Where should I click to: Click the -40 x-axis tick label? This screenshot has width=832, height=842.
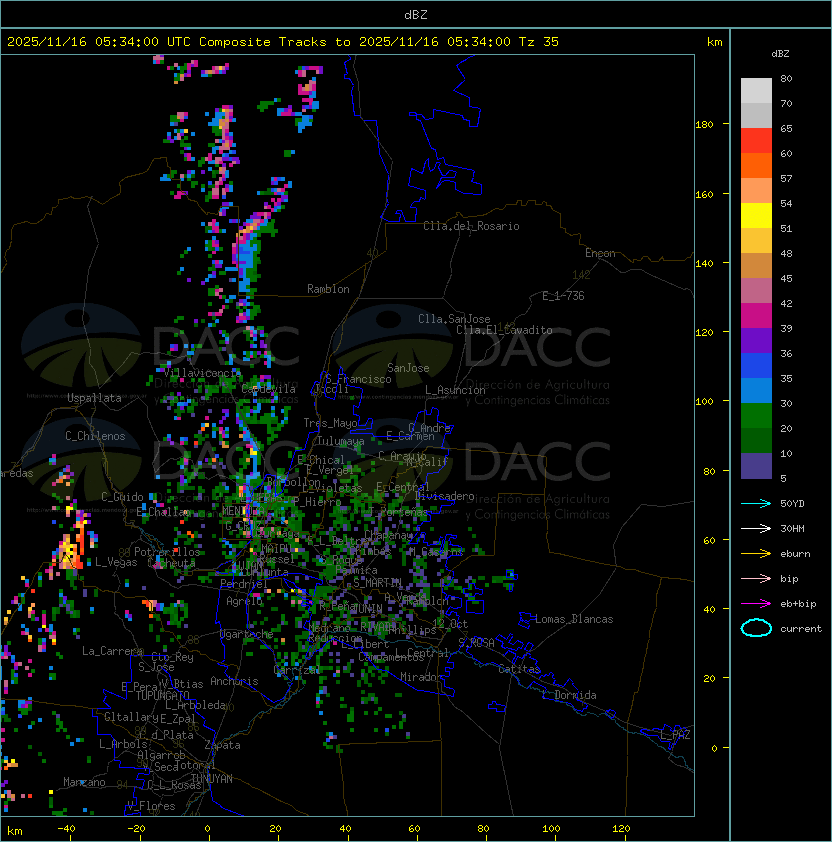point(66,829)
